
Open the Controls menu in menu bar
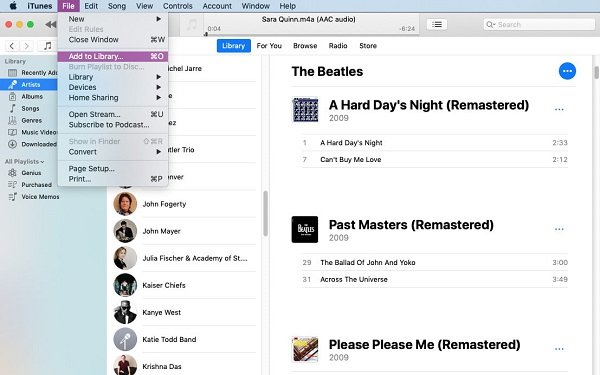coord(178,6)
